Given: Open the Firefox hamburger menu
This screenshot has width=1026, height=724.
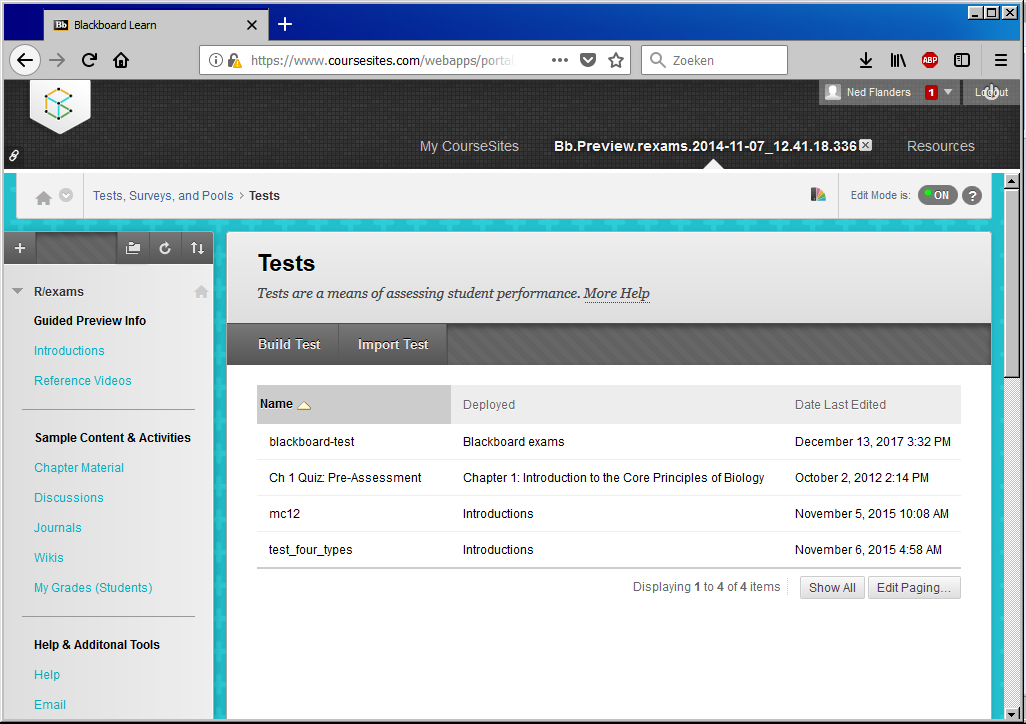Looking at the screenshot, I should tap(1000, 60).
